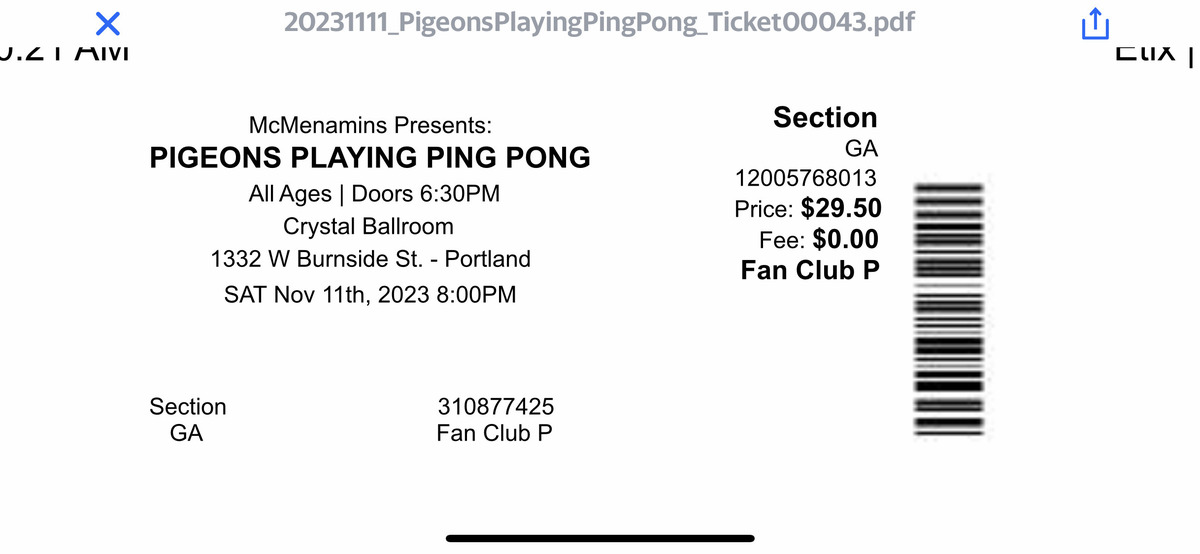
Task: Tap the Fee $0.00 text
Action: (x=819, y=239)
